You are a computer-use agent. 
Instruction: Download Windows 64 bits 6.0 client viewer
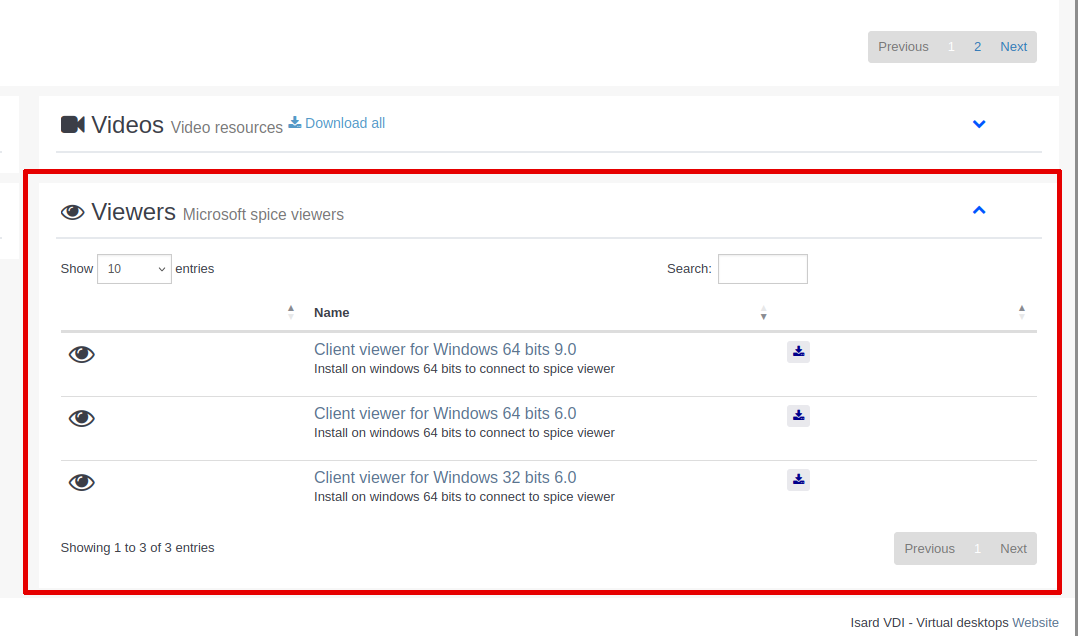pyautogui.click(x=798, y=415)
